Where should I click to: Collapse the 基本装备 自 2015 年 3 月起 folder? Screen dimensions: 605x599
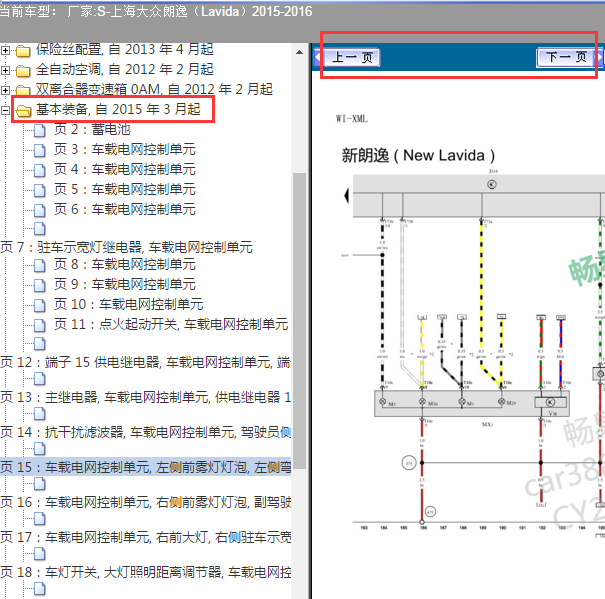(5, 110)
